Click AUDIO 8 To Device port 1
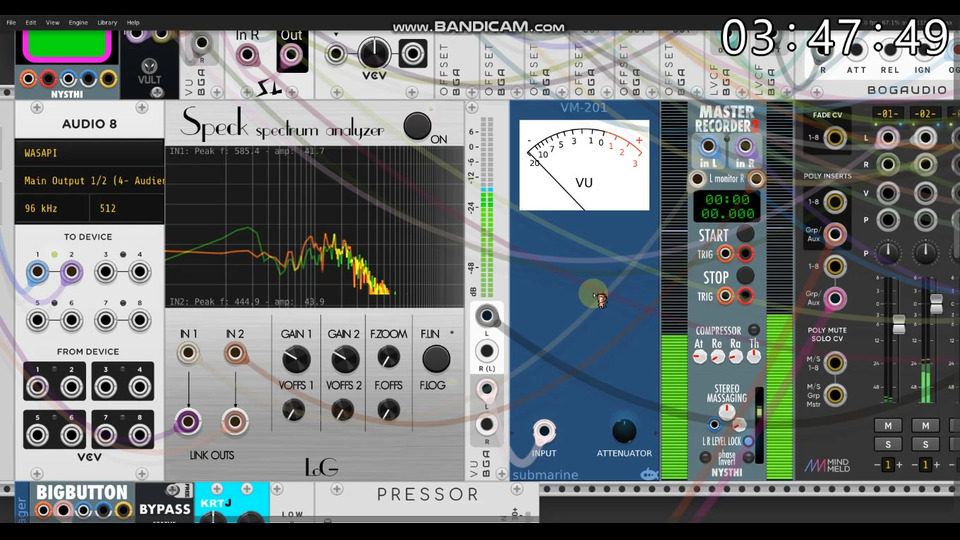Image resolution: width=960 pixels, height=540 pixels. [x=37, y=271]
